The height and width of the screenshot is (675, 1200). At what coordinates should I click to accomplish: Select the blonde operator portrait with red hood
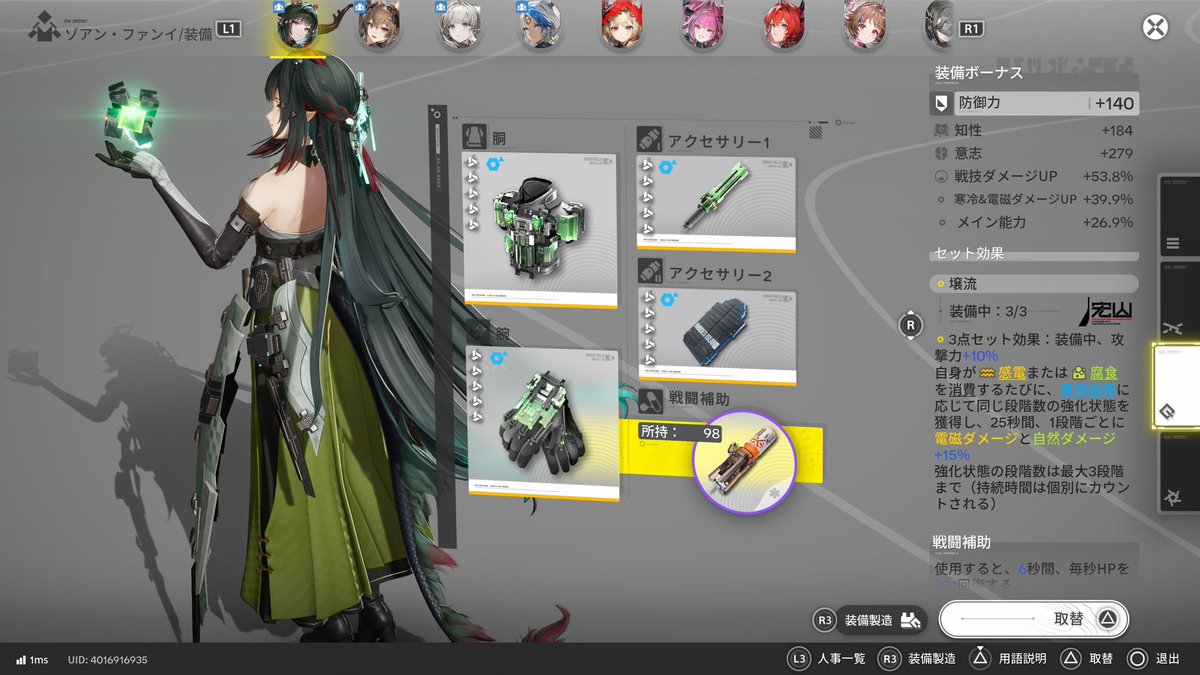tap(622, 27)
